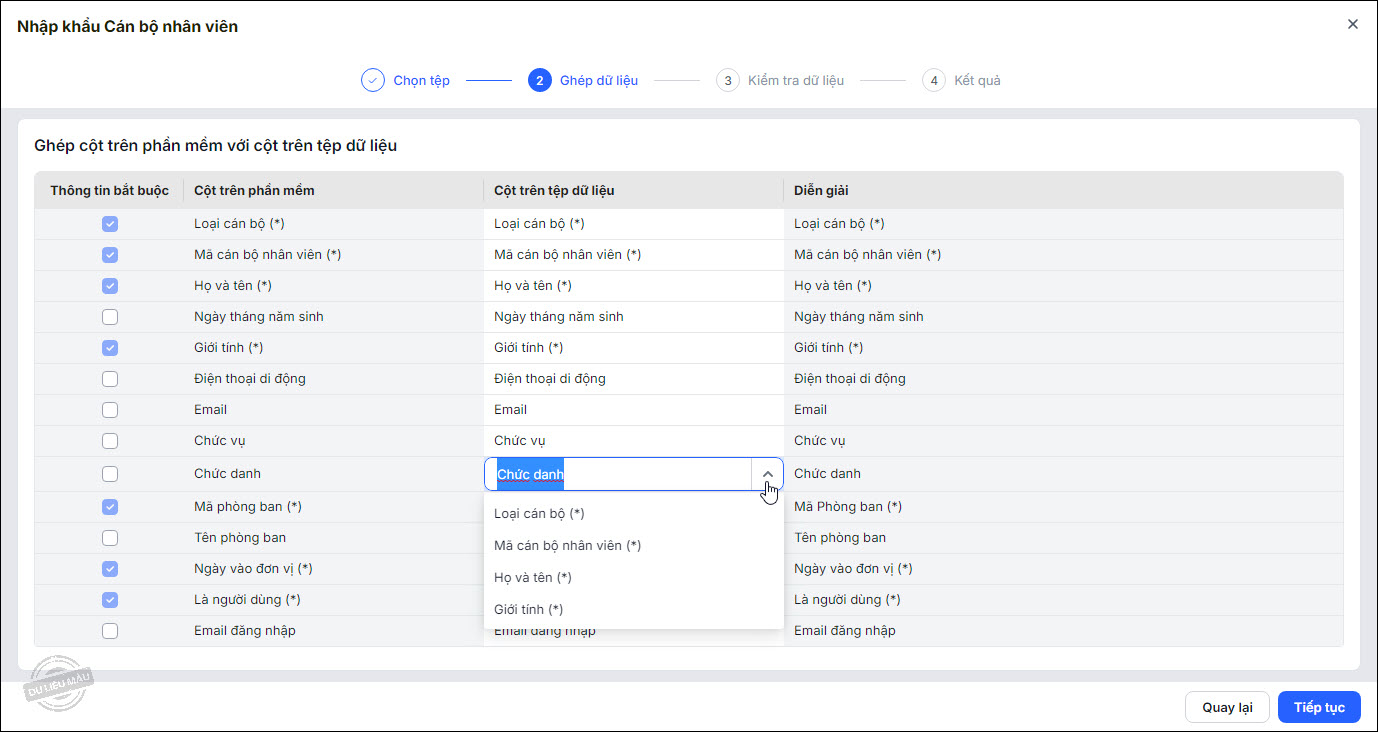The image size is (1378, 732).
Task: Click the Quay lại button
Action: coord(1227,707)
